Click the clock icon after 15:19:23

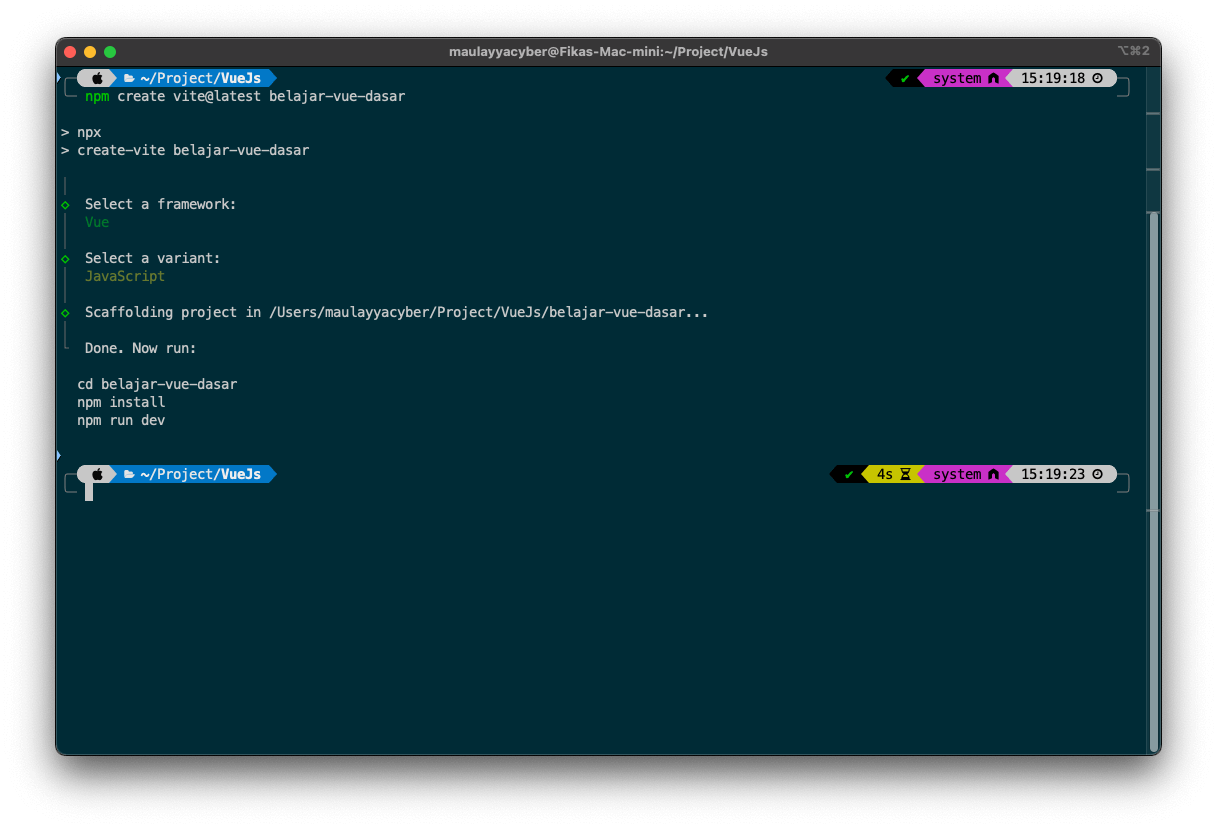(1097, 474)
